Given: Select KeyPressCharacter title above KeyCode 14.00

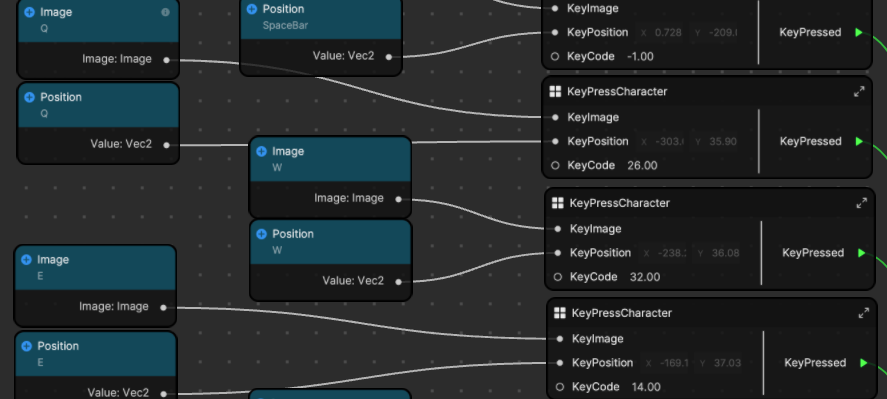Looking at the screenshot, I should tap(622, 313).
